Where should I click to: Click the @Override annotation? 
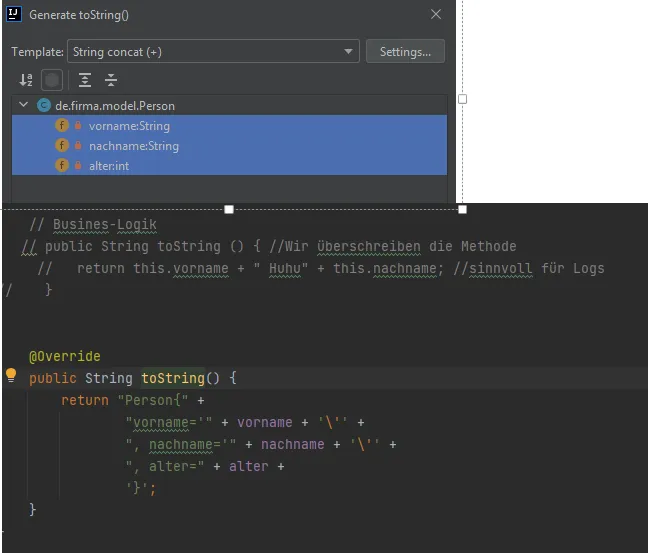pyautogui.click(x=64, y=356)
